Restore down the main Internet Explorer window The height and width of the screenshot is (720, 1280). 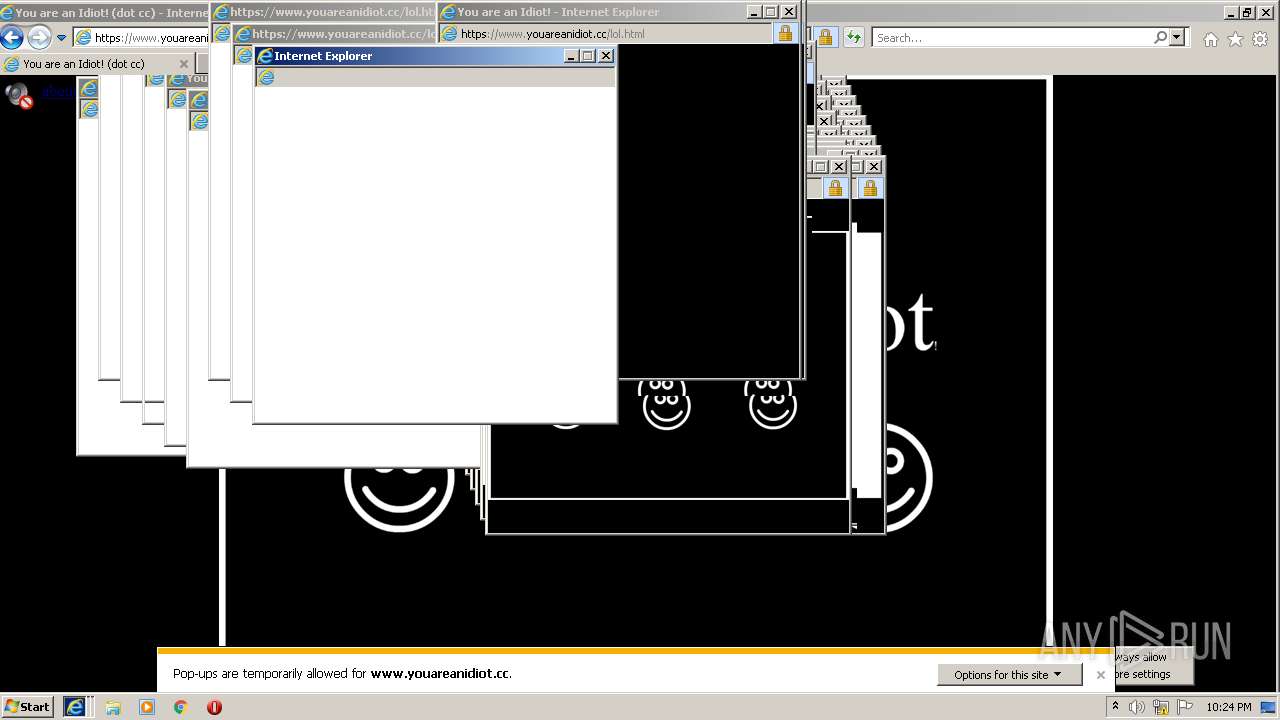1247,12
